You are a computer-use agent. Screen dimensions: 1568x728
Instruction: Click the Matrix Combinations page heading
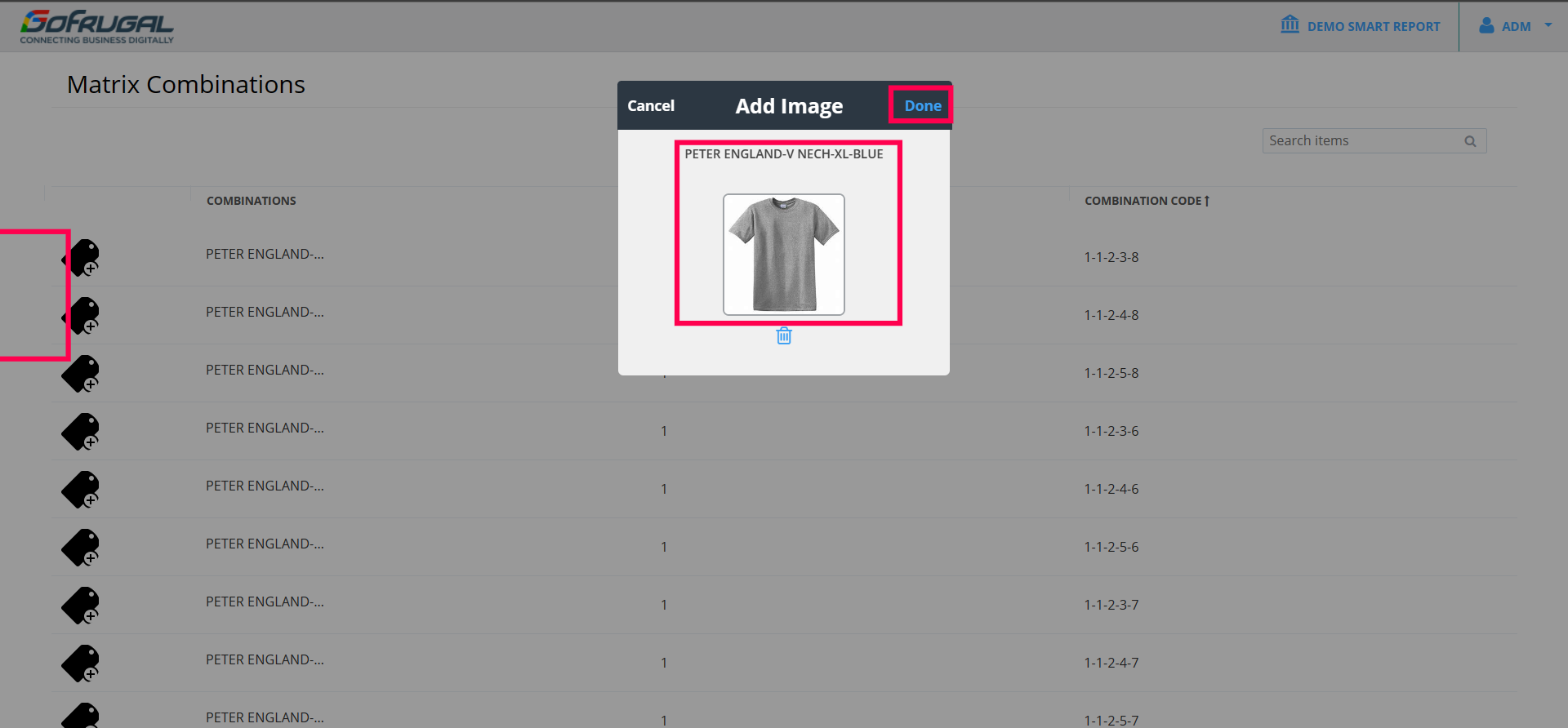[186, 85]
